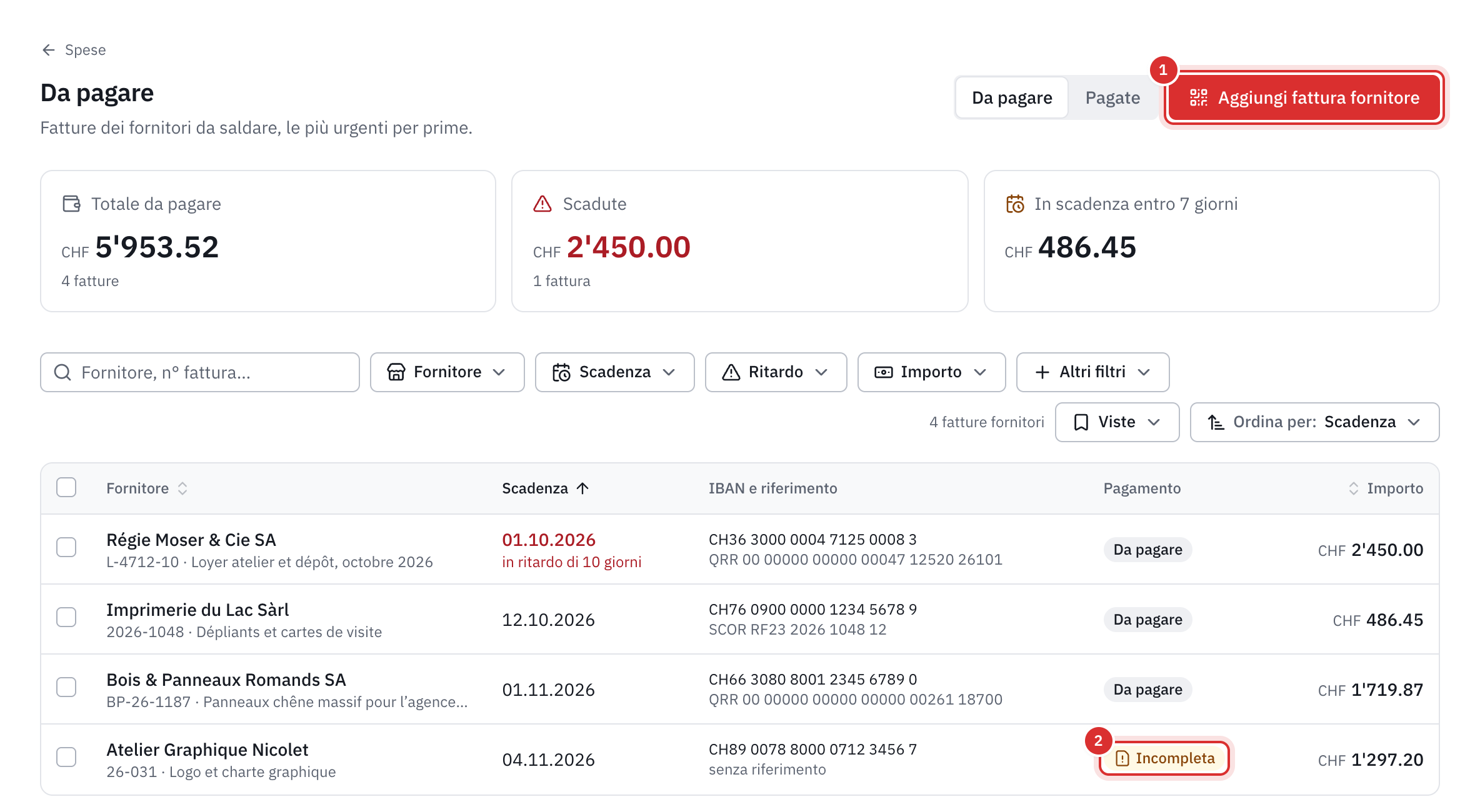The image size is (1480, 812).
Task: Switch to the Pagate tab
Action: tap(1112, 98)
